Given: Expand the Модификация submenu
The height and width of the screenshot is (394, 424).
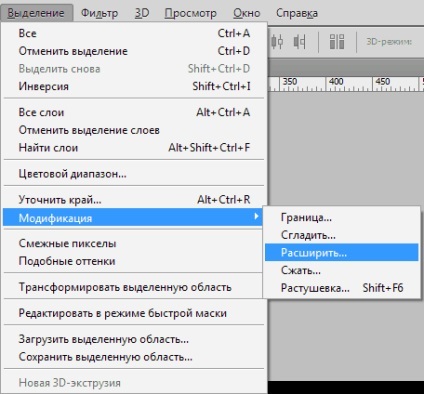Looking at the screenshot, I should pyautogui.click(x=133, y=217).
